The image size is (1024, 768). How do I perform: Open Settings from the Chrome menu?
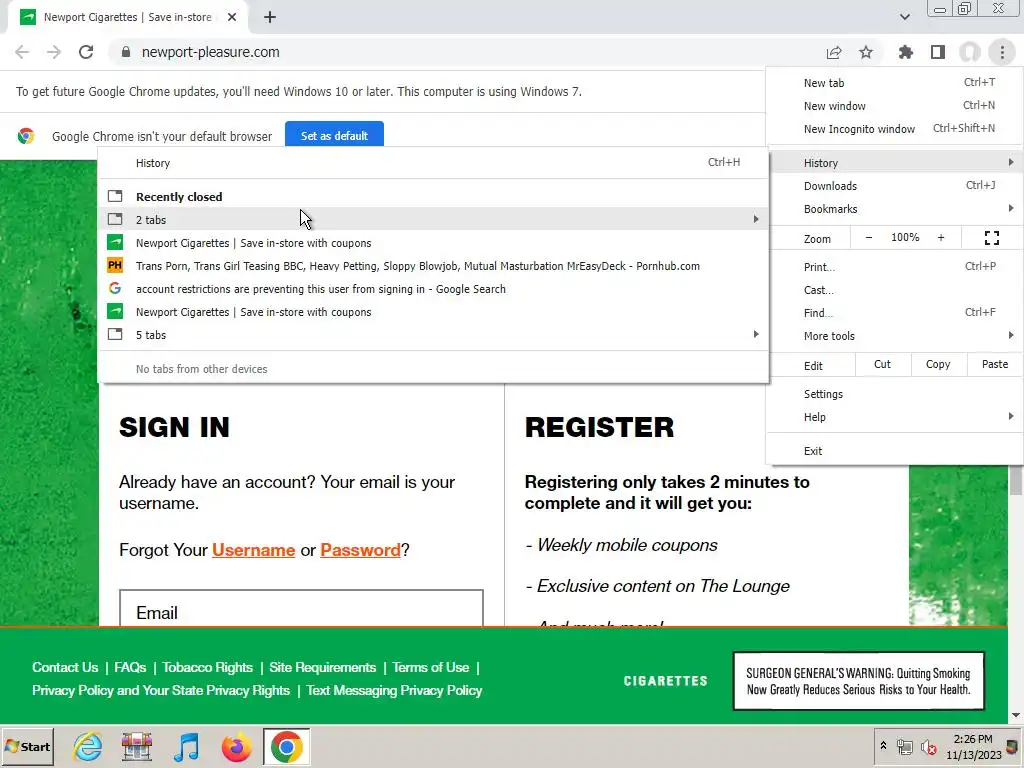coord(894,394)
